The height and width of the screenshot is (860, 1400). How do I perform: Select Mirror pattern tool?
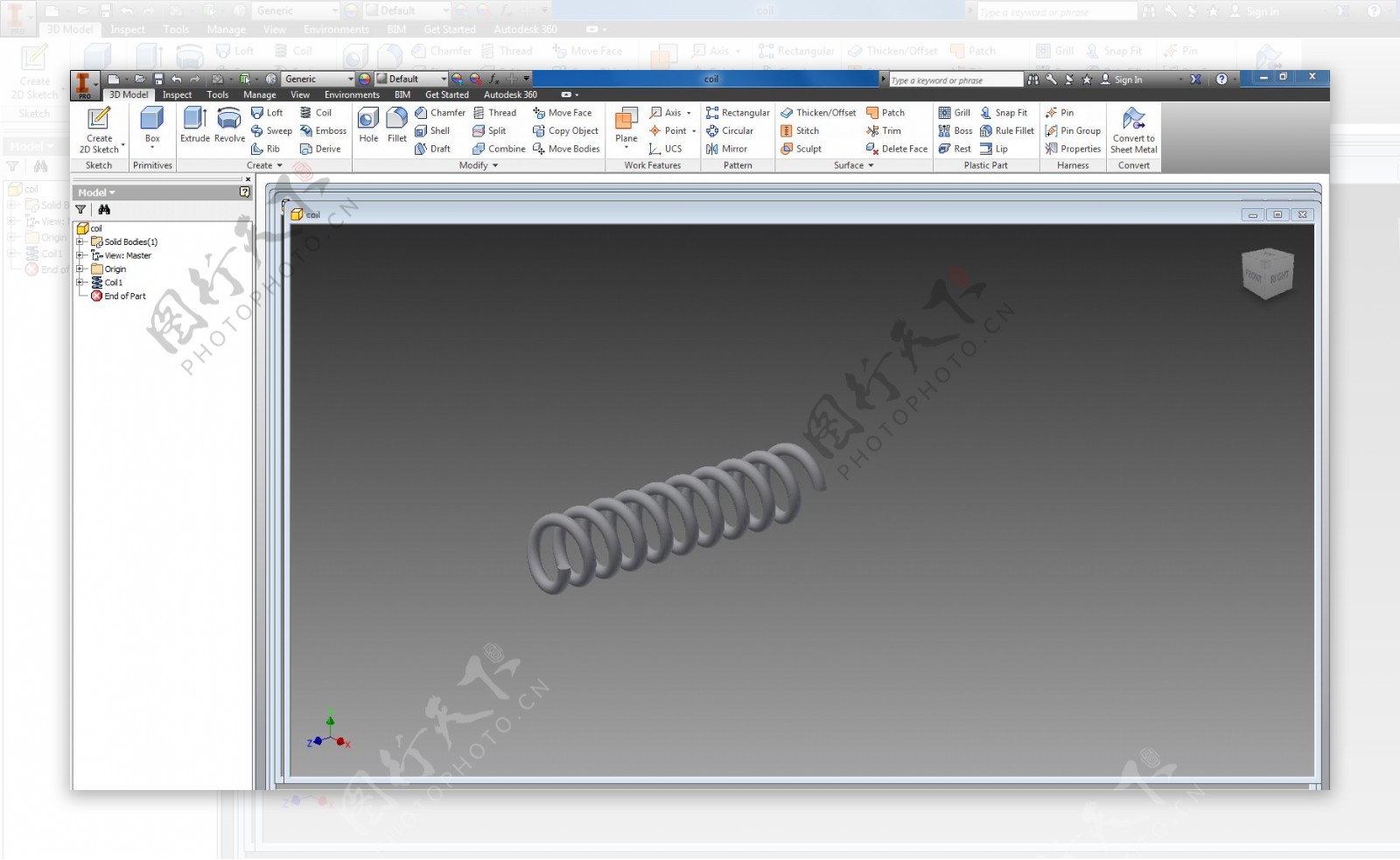click(726, 149)
